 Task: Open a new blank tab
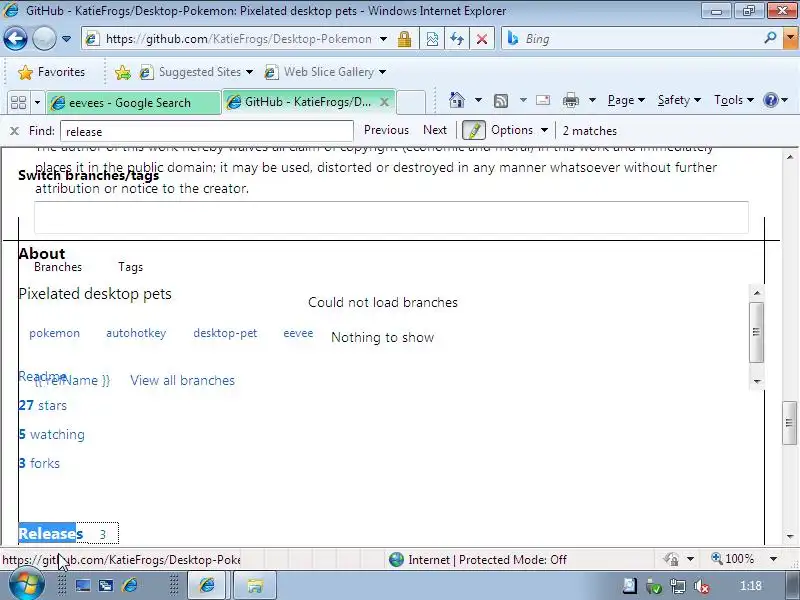click(x=411, y=102)
